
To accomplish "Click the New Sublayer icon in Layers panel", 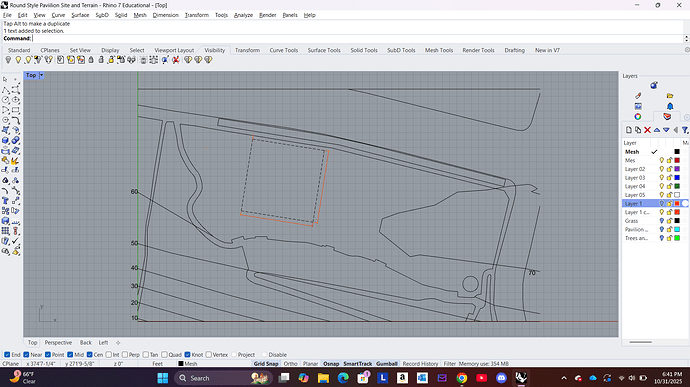I will click(638, 130).
